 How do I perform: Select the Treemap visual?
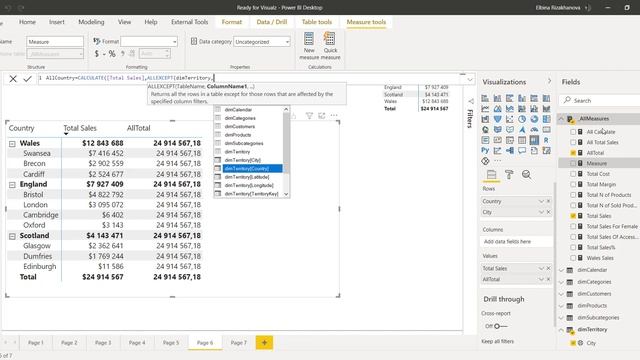coord(546,119)
